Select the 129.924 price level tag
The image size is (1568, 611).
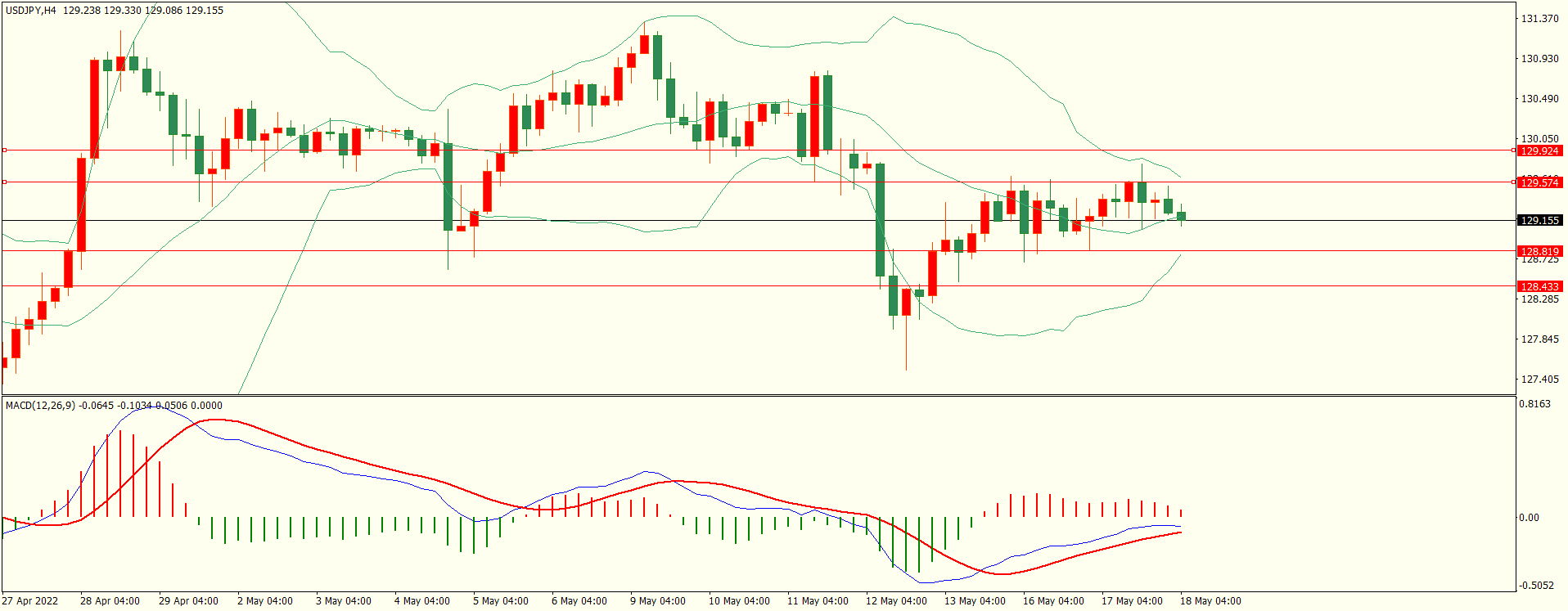coord(1539,151)
